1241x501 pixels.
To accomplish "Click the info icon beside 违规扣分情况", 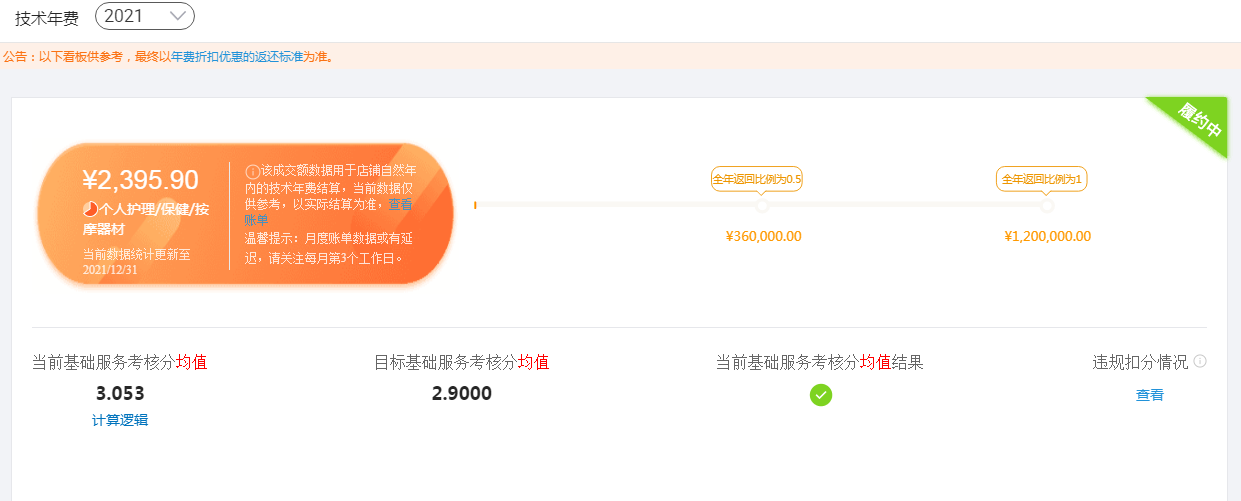I will point(1200,361).
